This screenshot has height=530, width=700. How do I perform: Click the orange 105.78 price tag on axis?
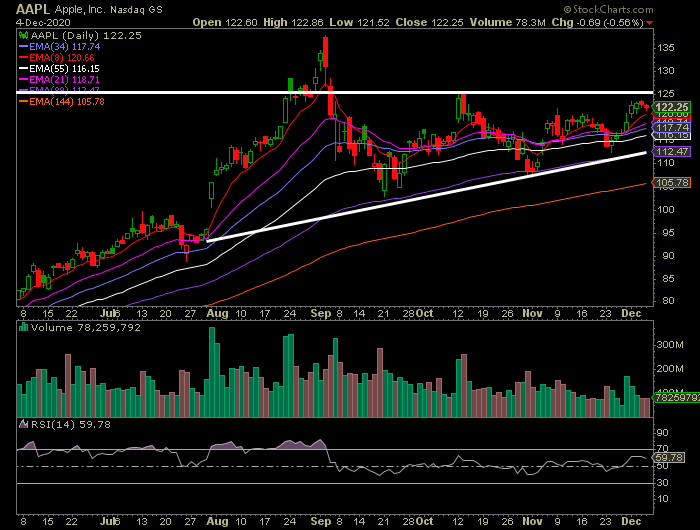point(672,183)
